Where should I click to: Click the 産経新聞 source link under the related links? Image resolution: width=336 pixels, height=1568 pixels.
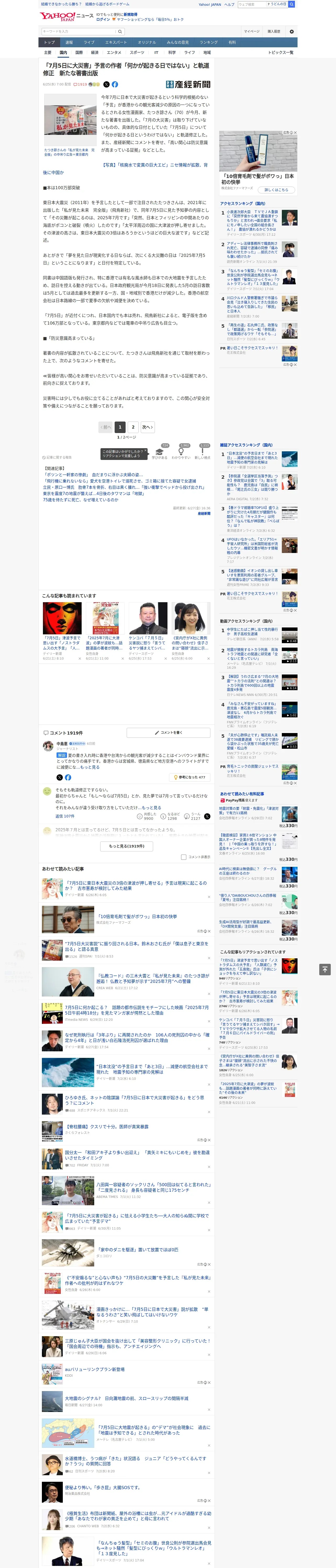[x=204, y=513]
